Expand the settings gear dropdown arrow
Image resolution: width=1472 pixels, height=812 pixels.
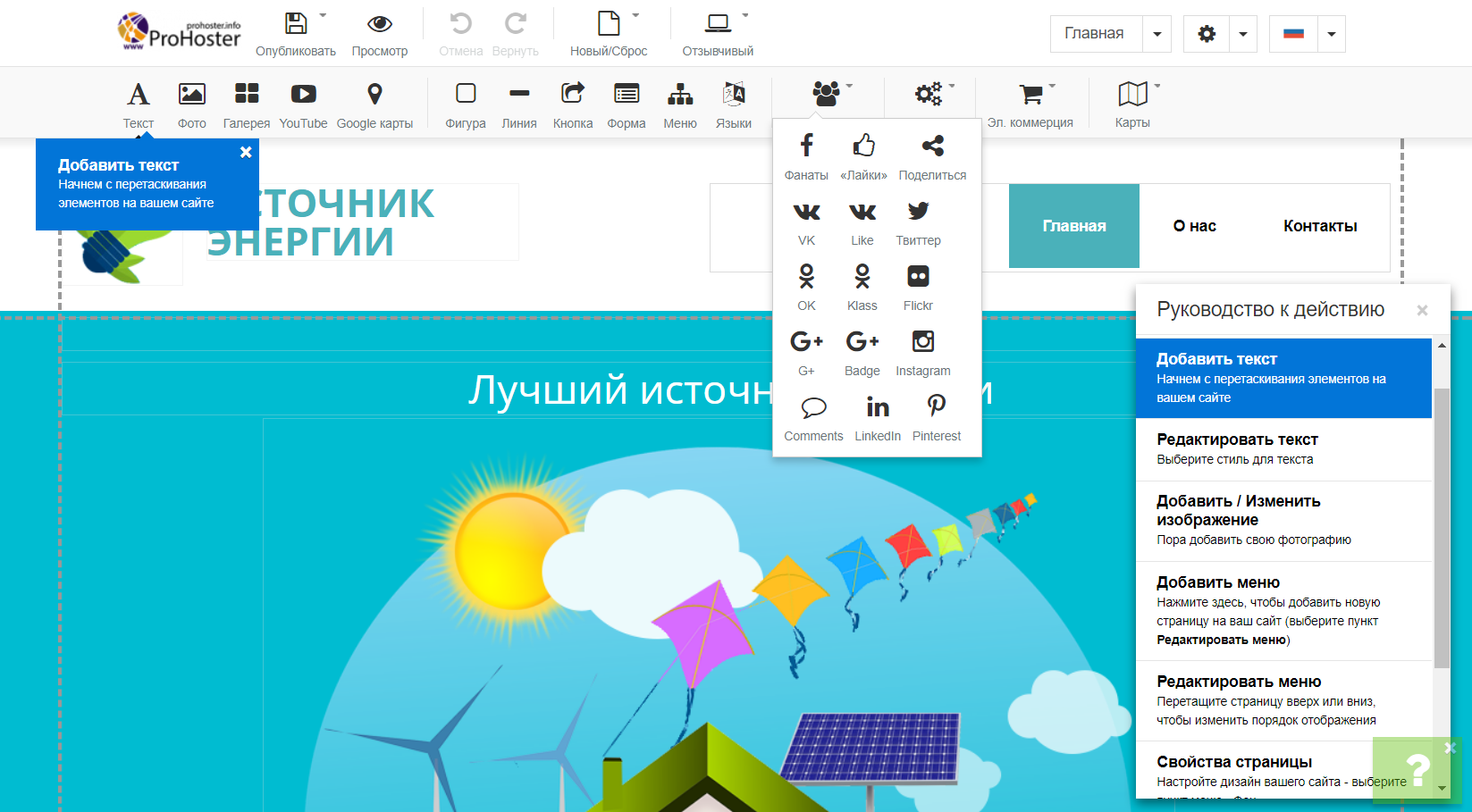click(x=1242, y=35)
